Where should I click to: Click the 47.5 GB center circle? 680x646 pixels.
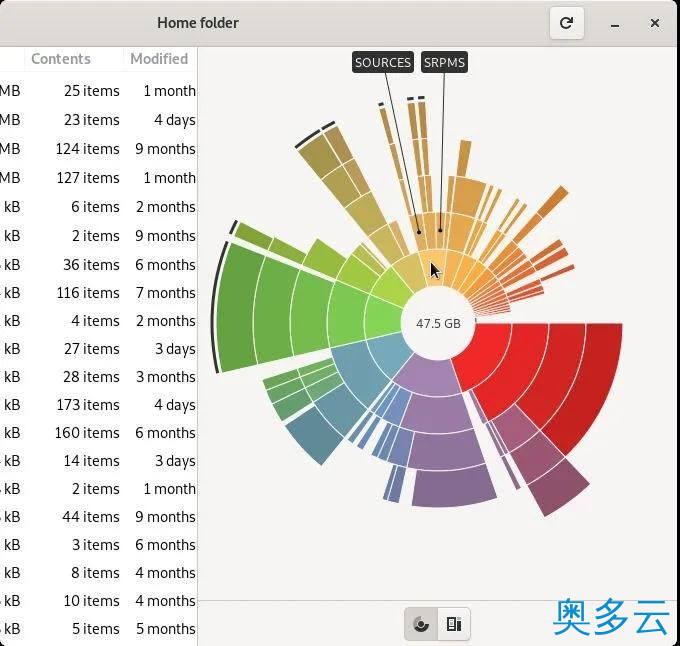[x=438, y=324]
